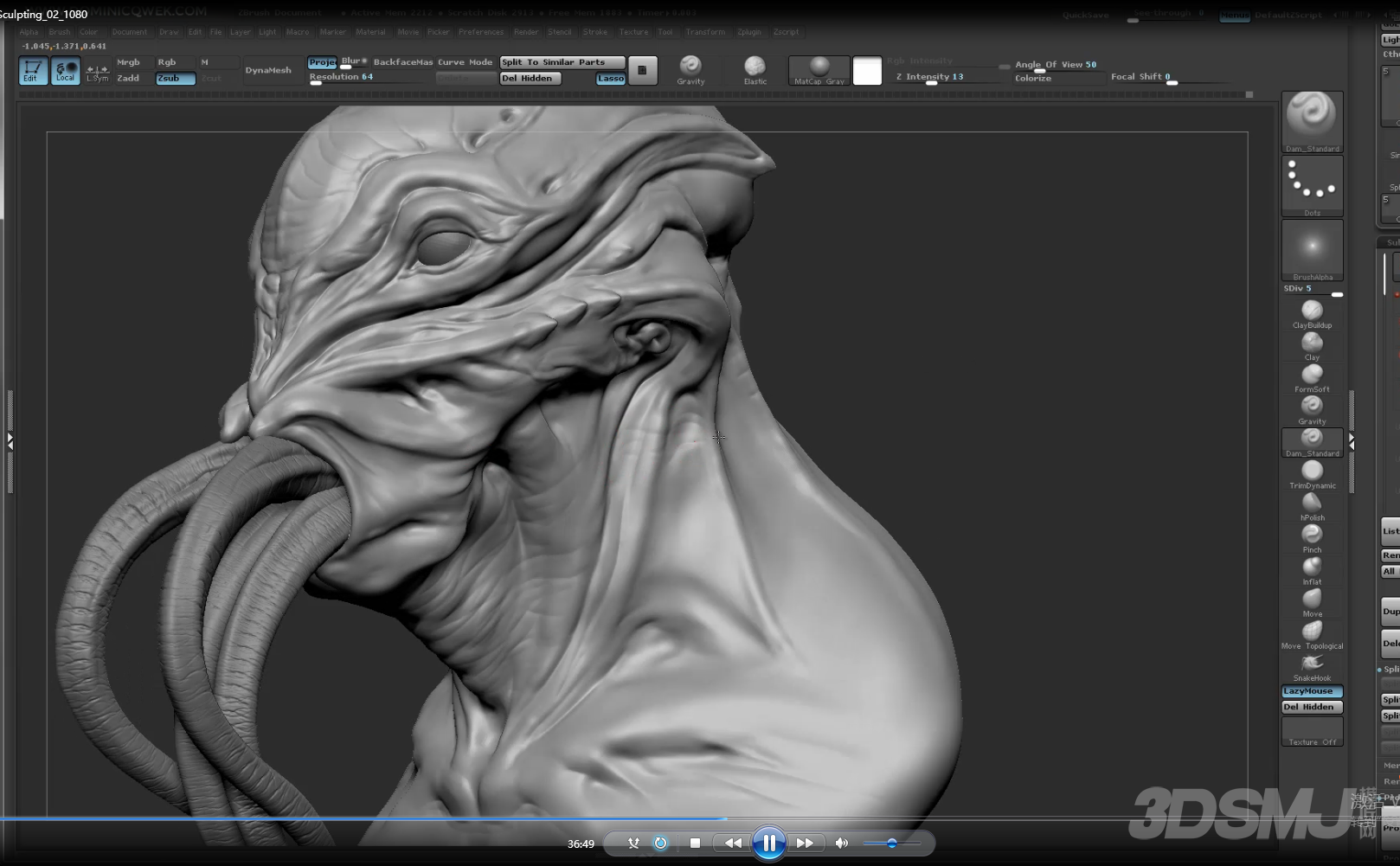The width and height of the screenshot is (1400, 866).
Task: Click DefaultZScript in the title bar
Action: coord(1288,15)
